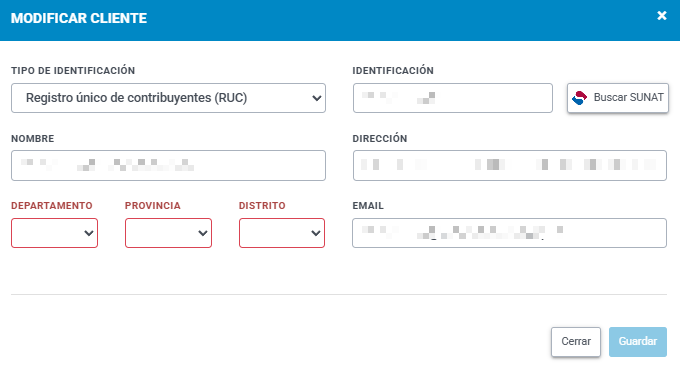Click the Cerrar button

click(x=576, y=342)
